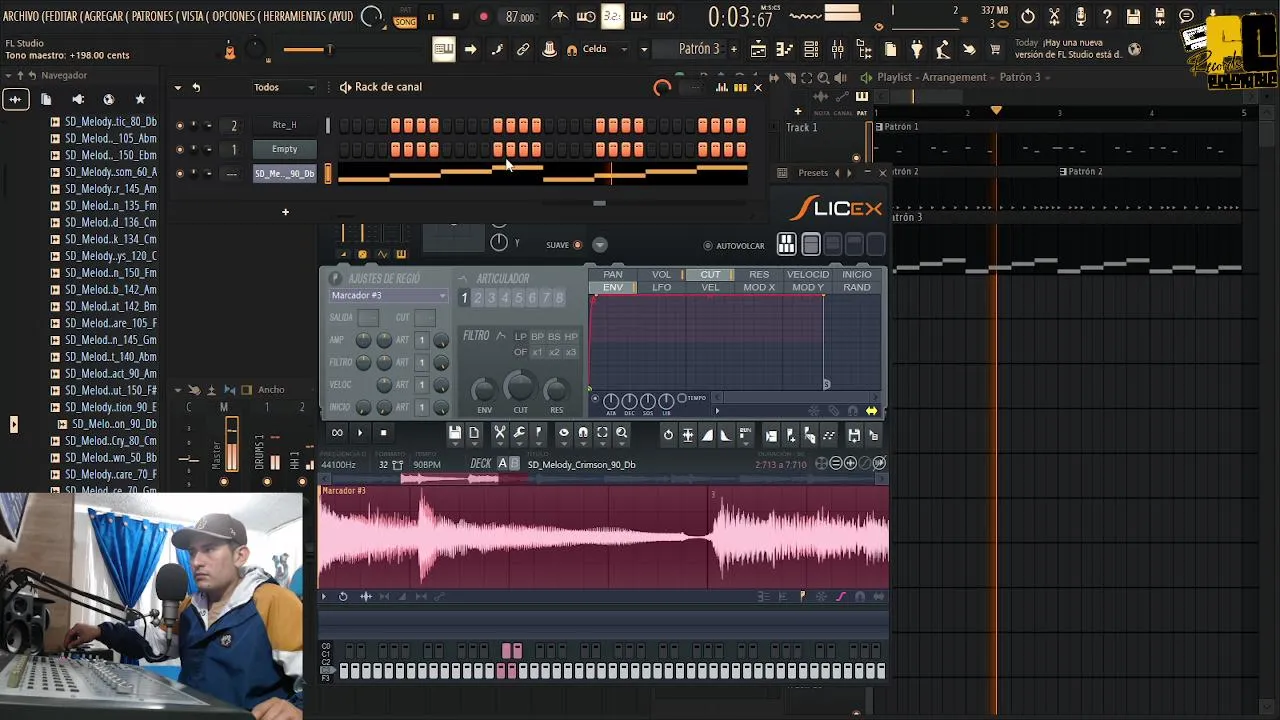
Task: Click the link chain icon in toolbar
Action: pos(523,49)
